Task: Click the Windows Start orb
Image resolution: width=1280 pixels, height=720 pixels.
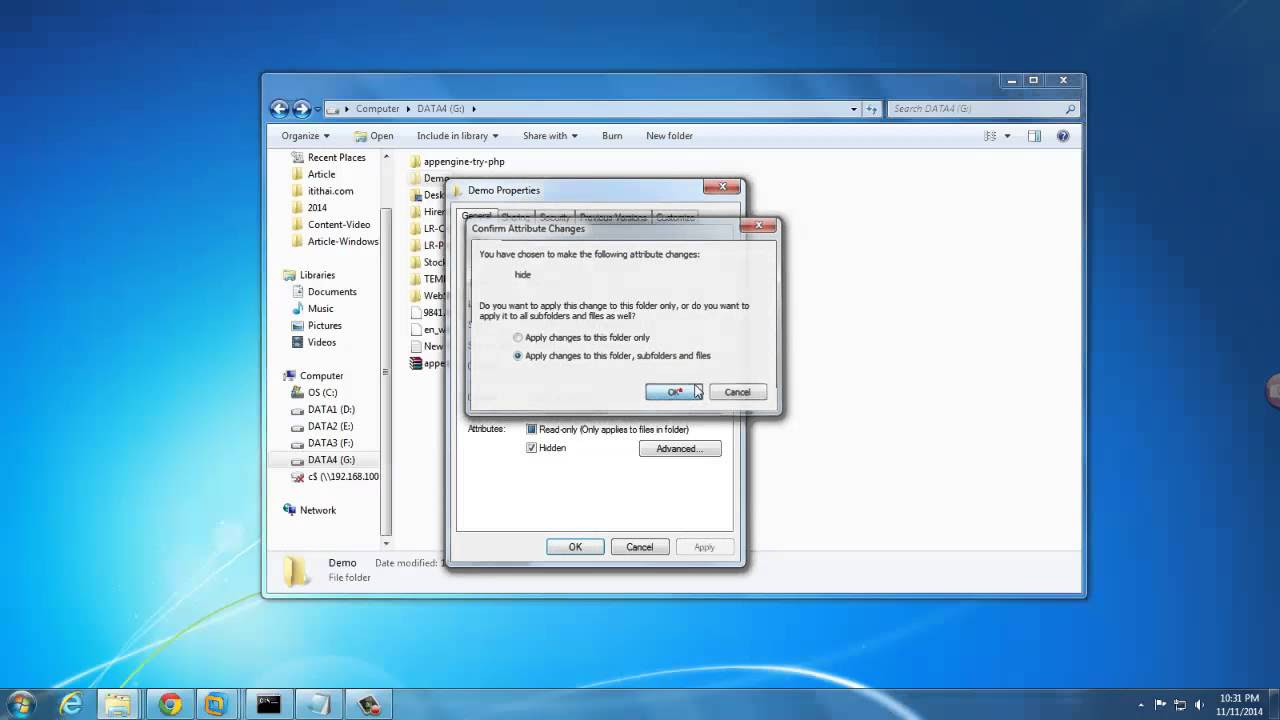Action: (20, 704)
